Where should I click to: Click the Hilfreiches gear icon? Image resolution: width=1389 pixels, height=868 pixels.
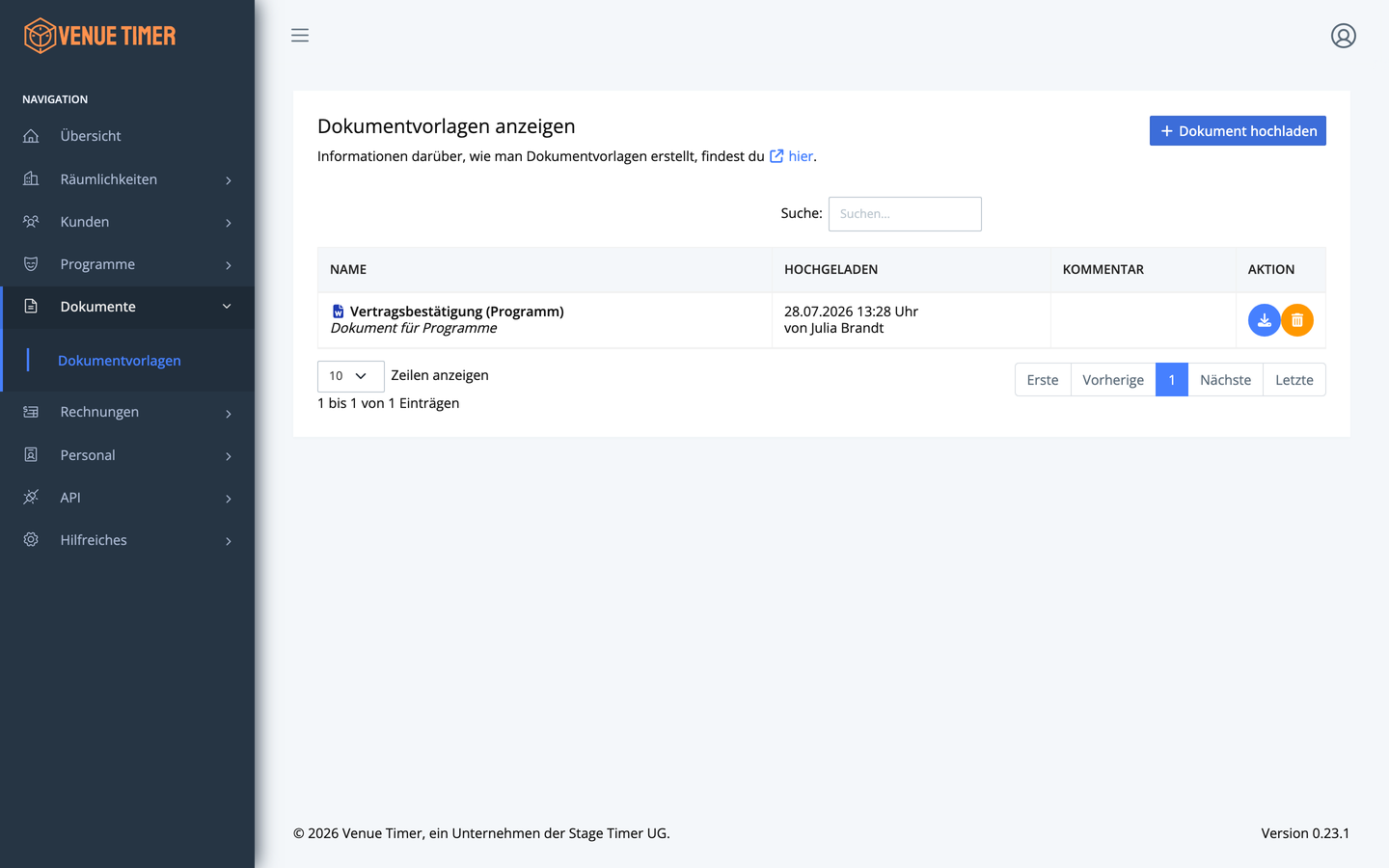click(x=31, y=539)
